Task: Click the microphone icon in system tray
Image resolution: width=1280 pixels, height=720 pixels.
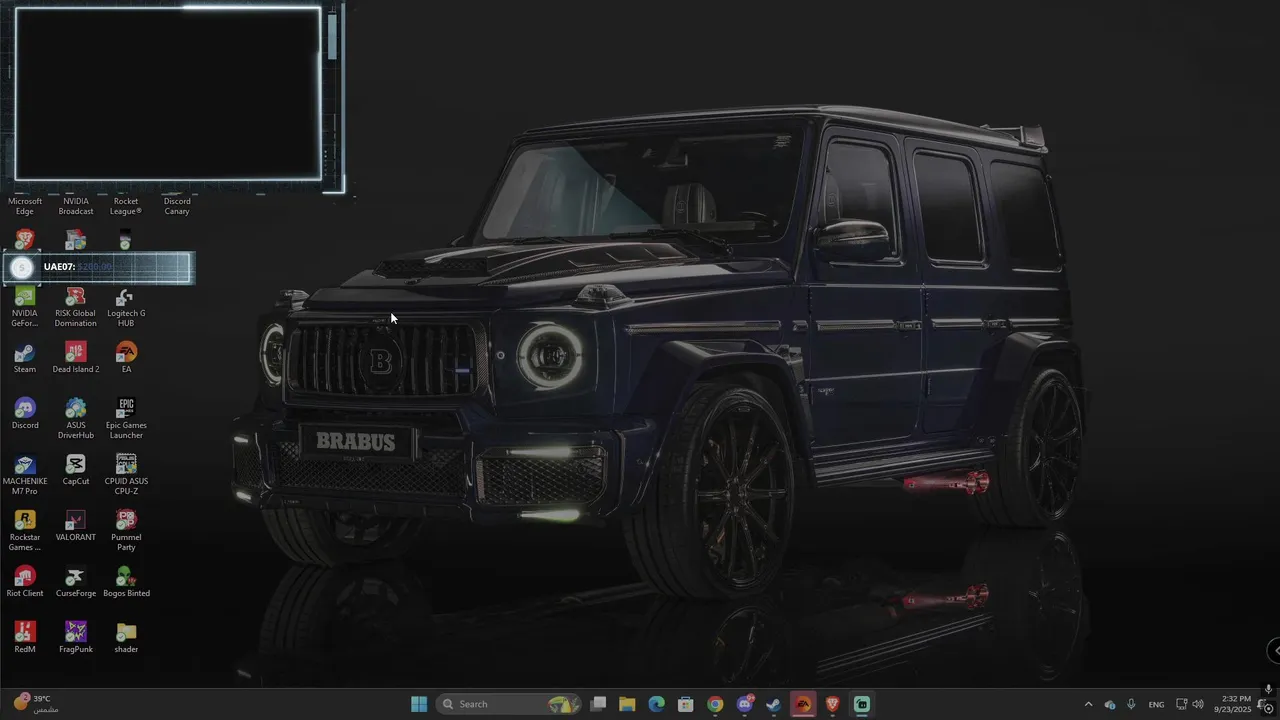Action: point(1131,704)
